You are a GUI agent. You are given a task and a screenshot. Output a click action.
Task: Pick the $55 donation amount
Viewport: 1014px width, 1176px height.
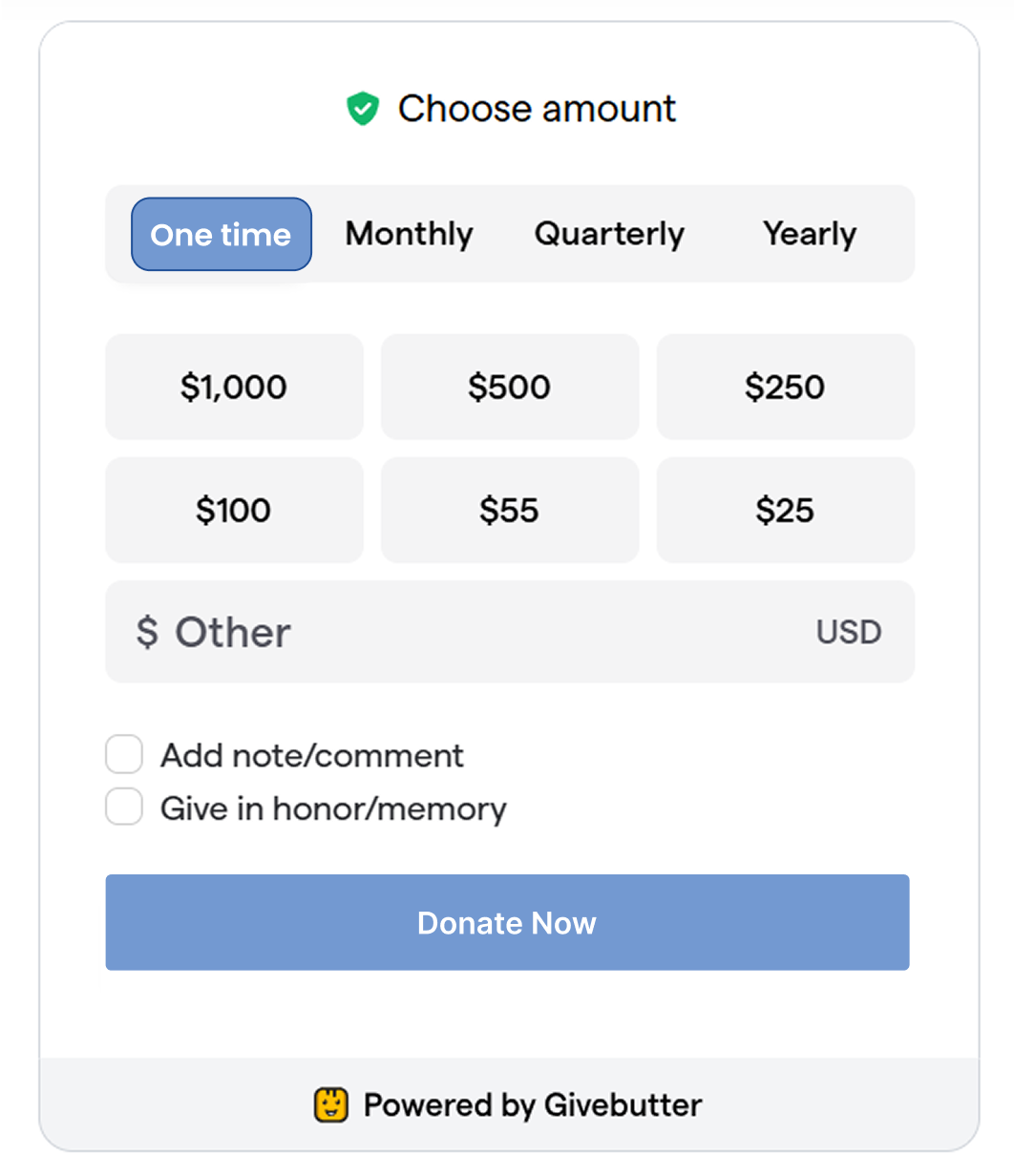click(509, 510)
